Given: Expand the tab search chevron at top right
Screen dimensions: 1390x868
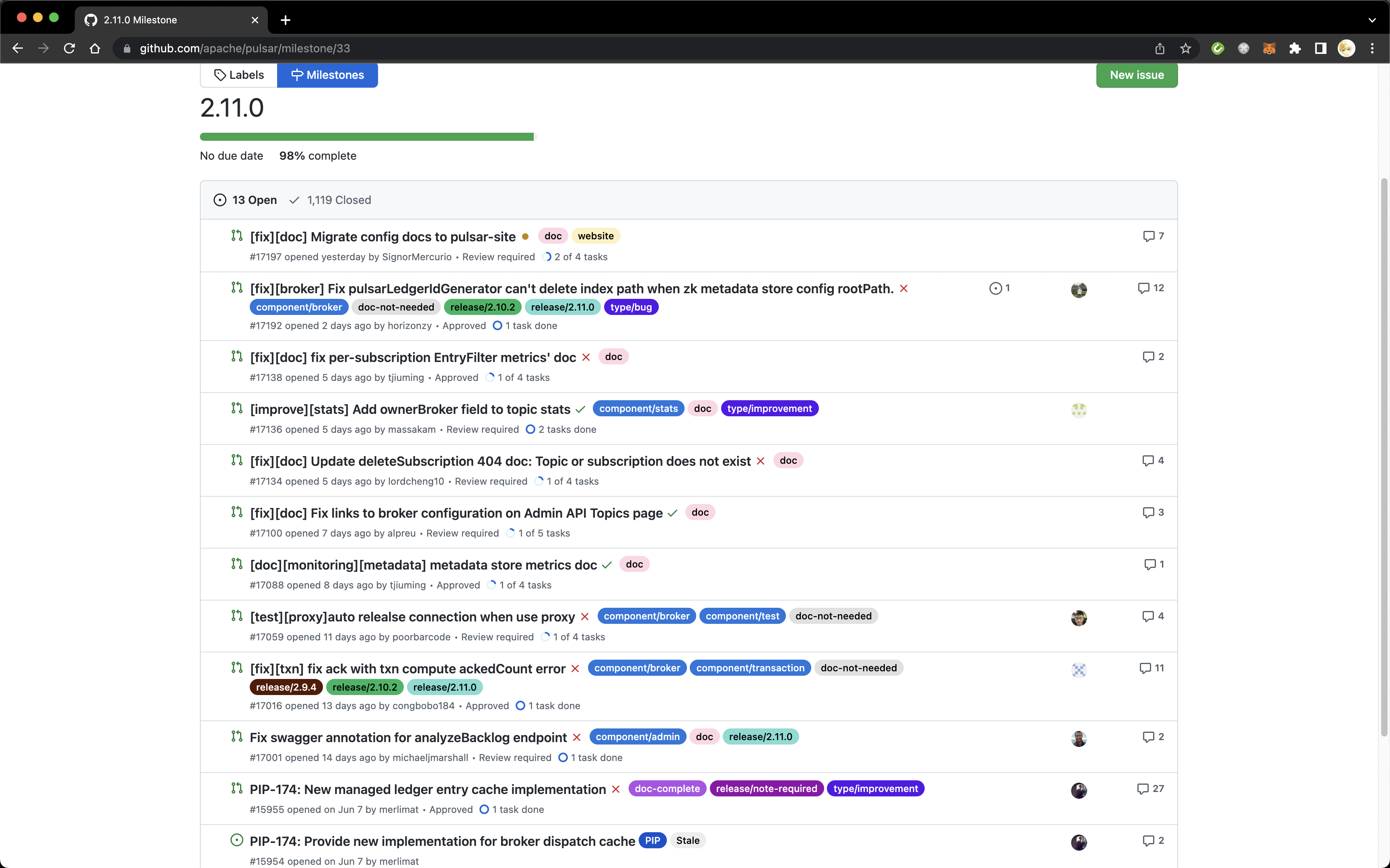Looking at the screenshot, I should [1372, 20].
